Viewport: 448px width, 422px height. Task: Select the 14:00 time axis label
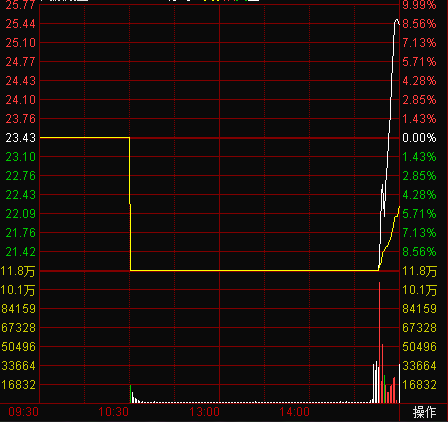point(295,412)
